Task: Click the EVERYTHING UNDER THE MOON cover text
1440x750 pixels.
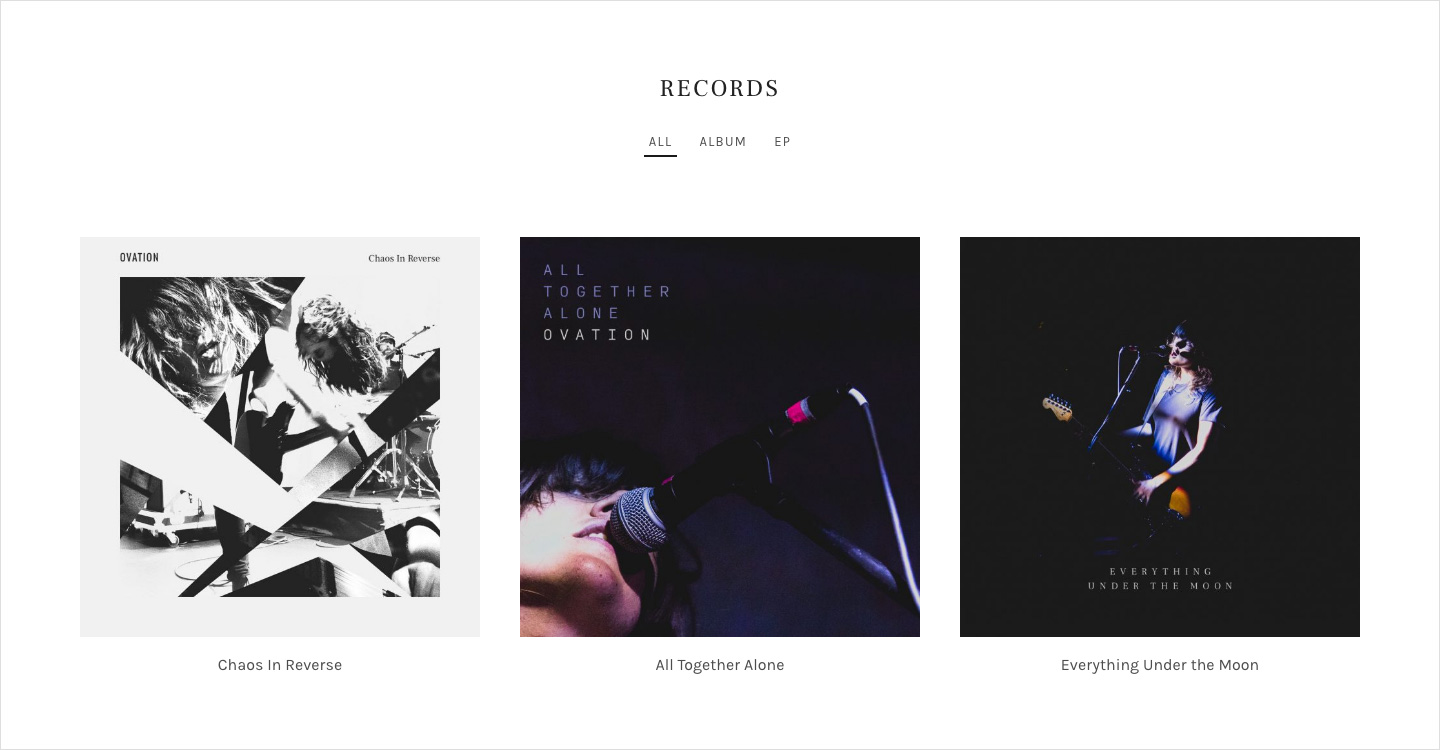Action: coord(1160,579)
